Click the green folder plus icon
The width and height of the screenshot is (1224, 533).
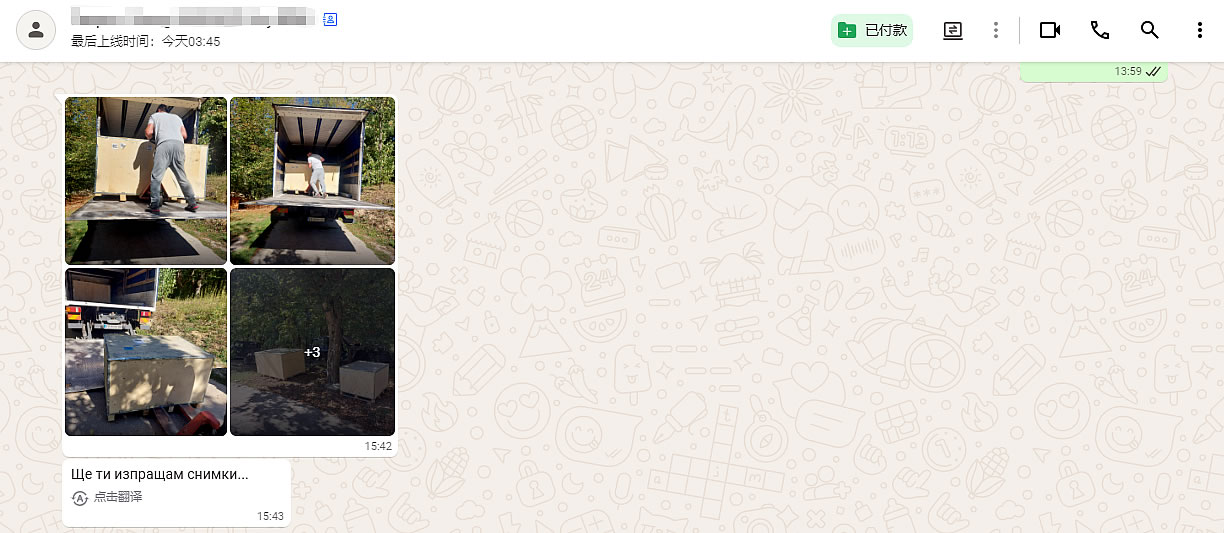[x=847, y=30]
